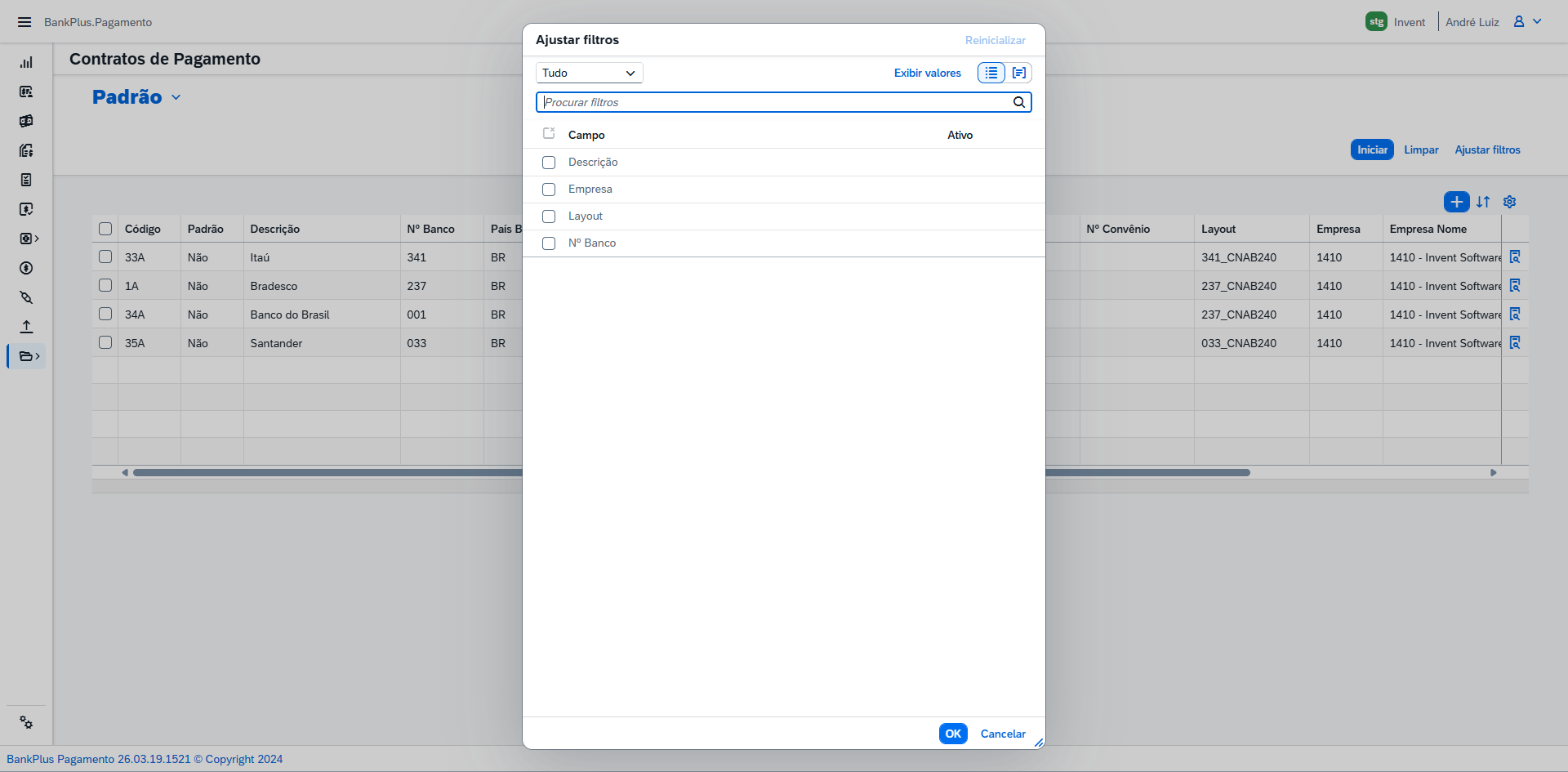Toggle select-all checkbox in filter dialog header
This screenshot has height=772, width=1568.
(548, 134)
